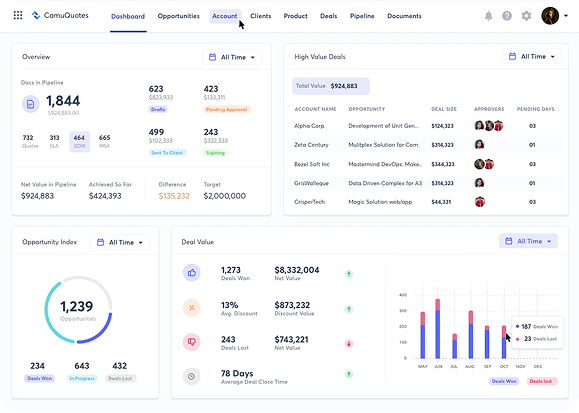
Task: Click the Docs in Pipeline document icon
Action: point(30,104)
